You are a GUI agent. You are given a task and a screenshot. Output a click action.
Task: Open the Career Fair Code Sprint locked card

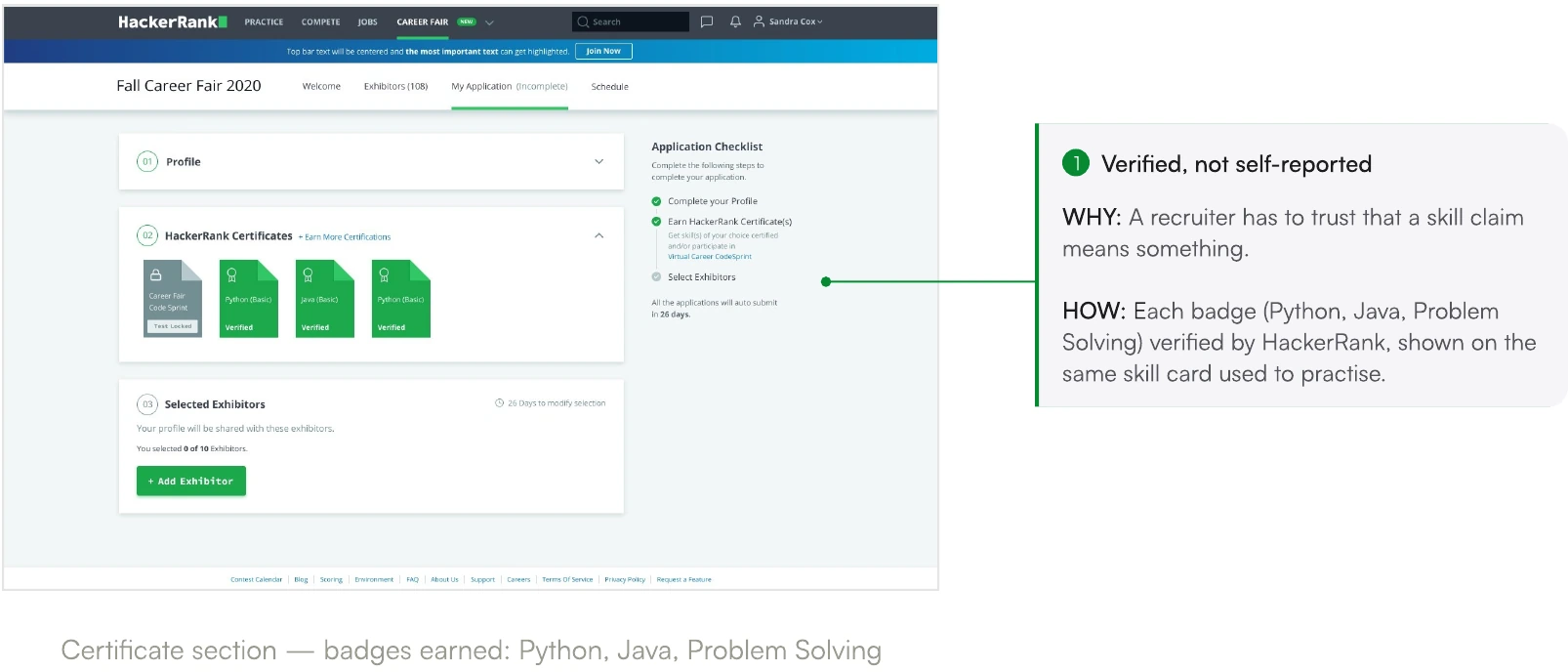pyautogui.click(x=173, y=298)
